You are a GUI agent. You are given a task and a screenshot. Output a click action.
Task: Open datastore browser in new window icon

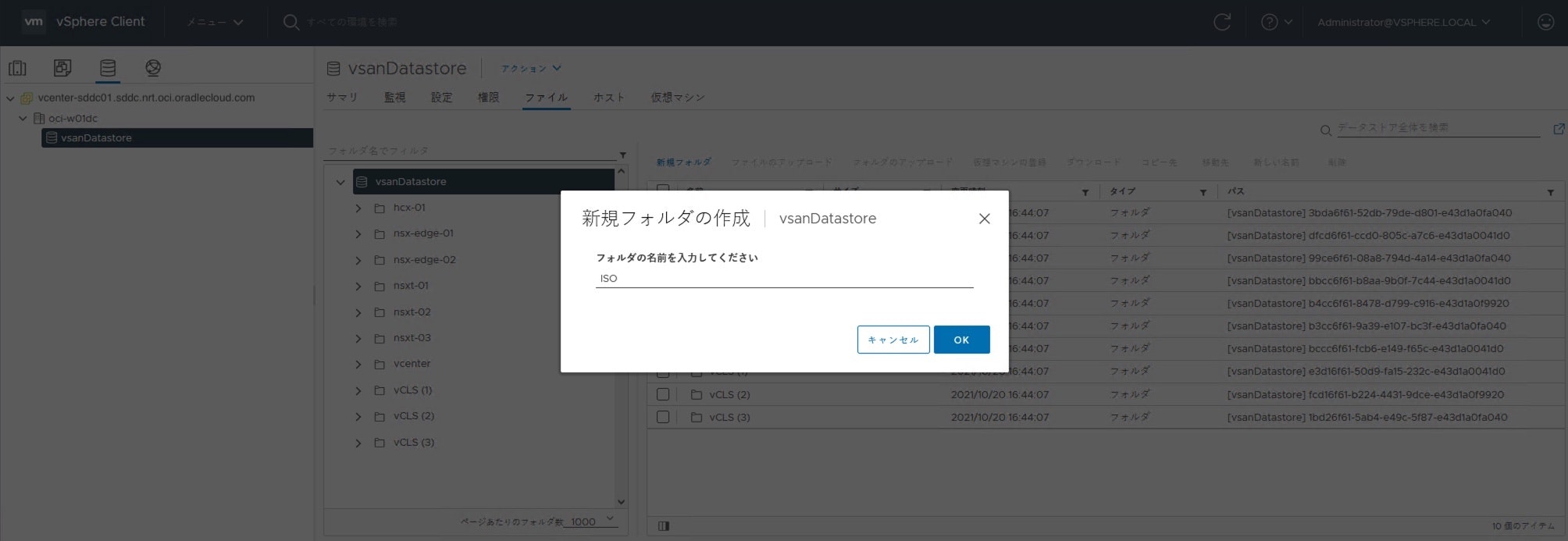click(x=1559, y=129)
